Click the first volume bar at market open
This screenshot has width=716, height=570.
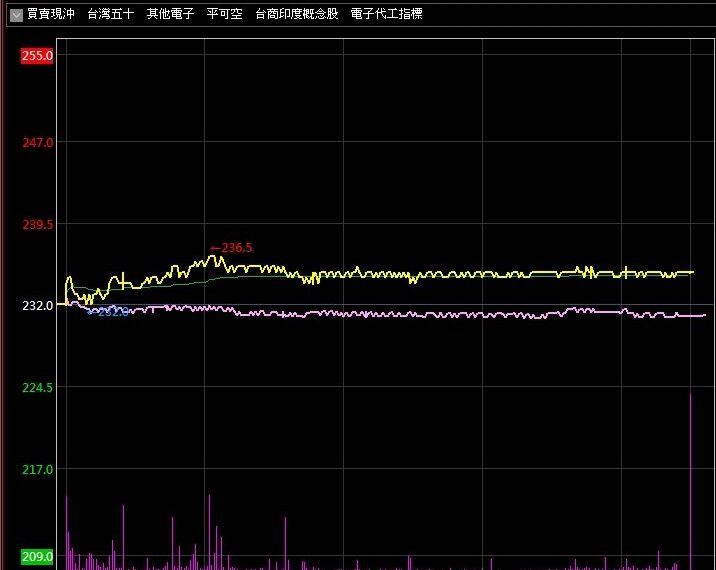[x=67, y=530]
